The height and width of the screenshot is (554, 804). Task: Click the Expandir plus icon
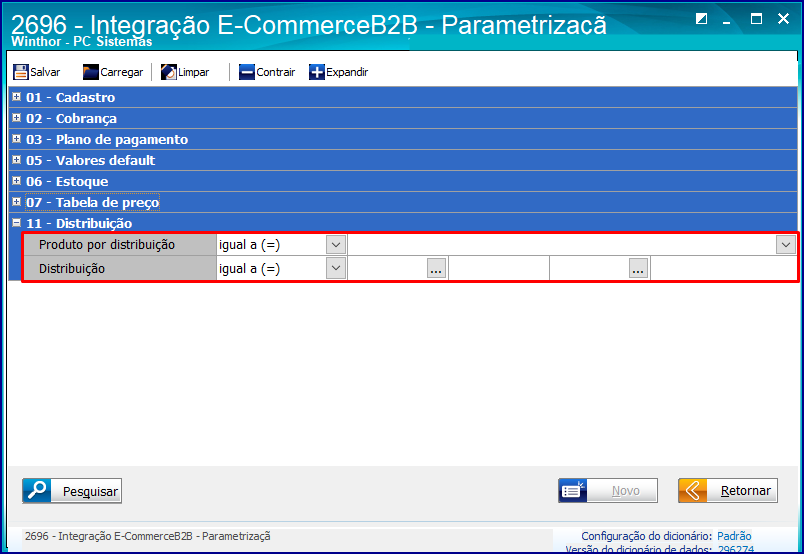point(317,72)
